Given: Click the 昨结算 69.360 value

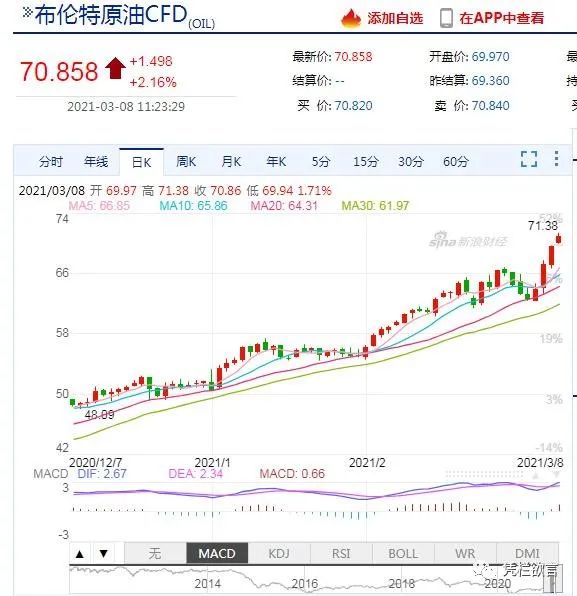Looking at the screenshot, I should coord(490,81).
